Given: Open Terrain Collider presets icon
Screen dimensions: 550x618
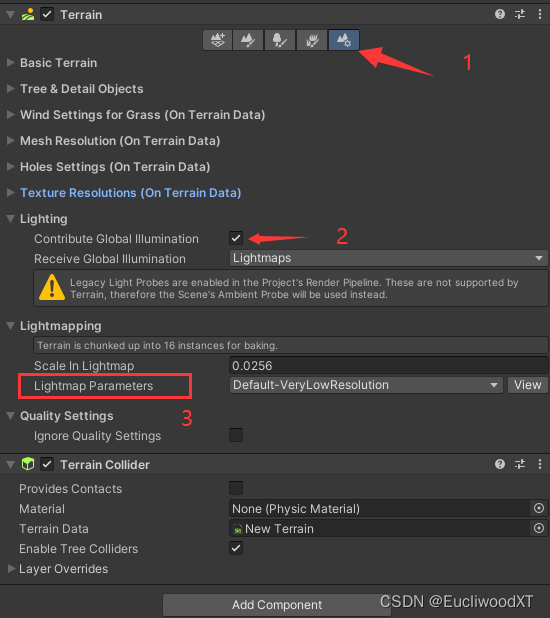Looking at the screenshot, I should coord(520,464).
